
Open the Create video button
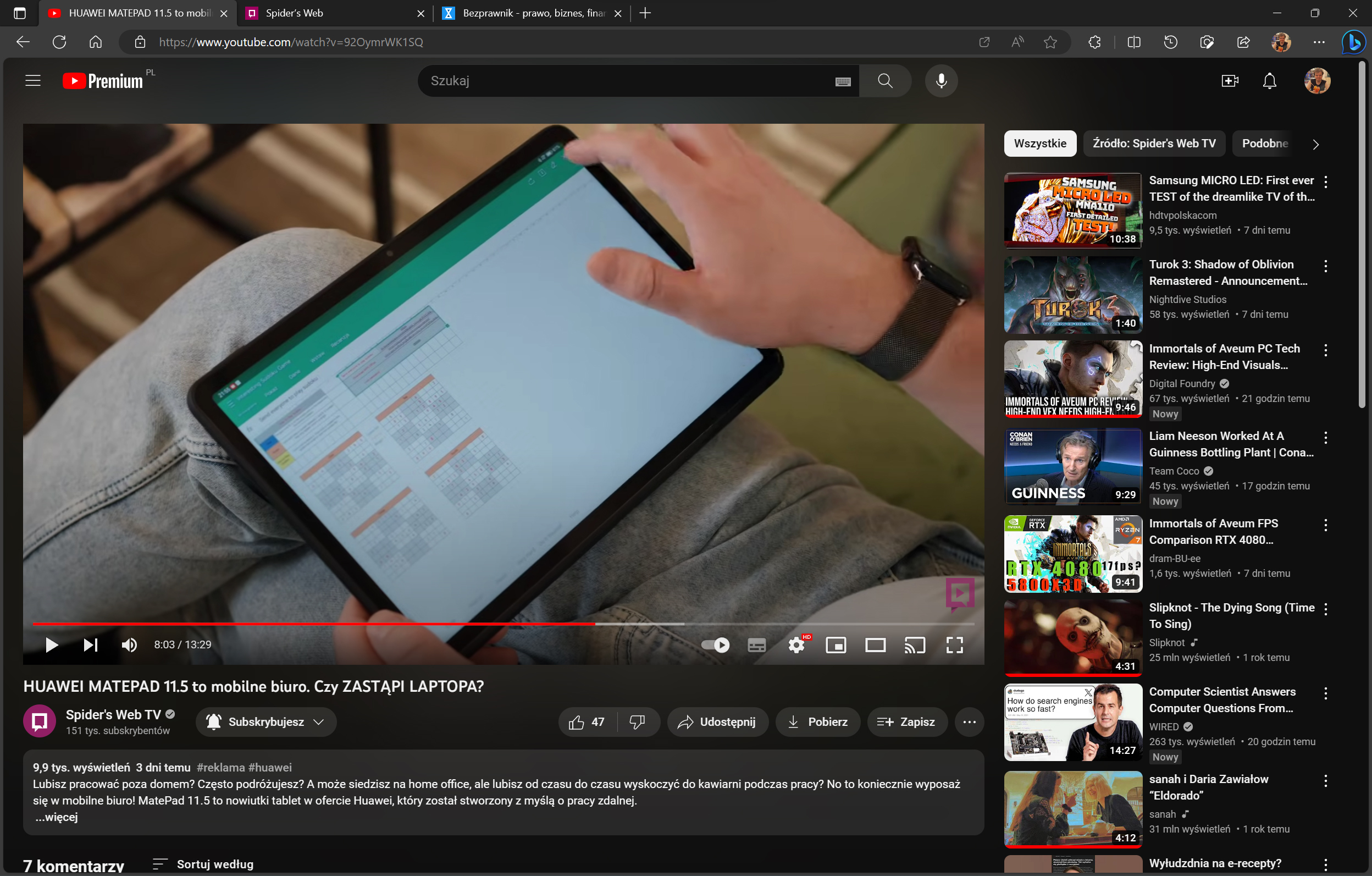[x=1230, y=81]
